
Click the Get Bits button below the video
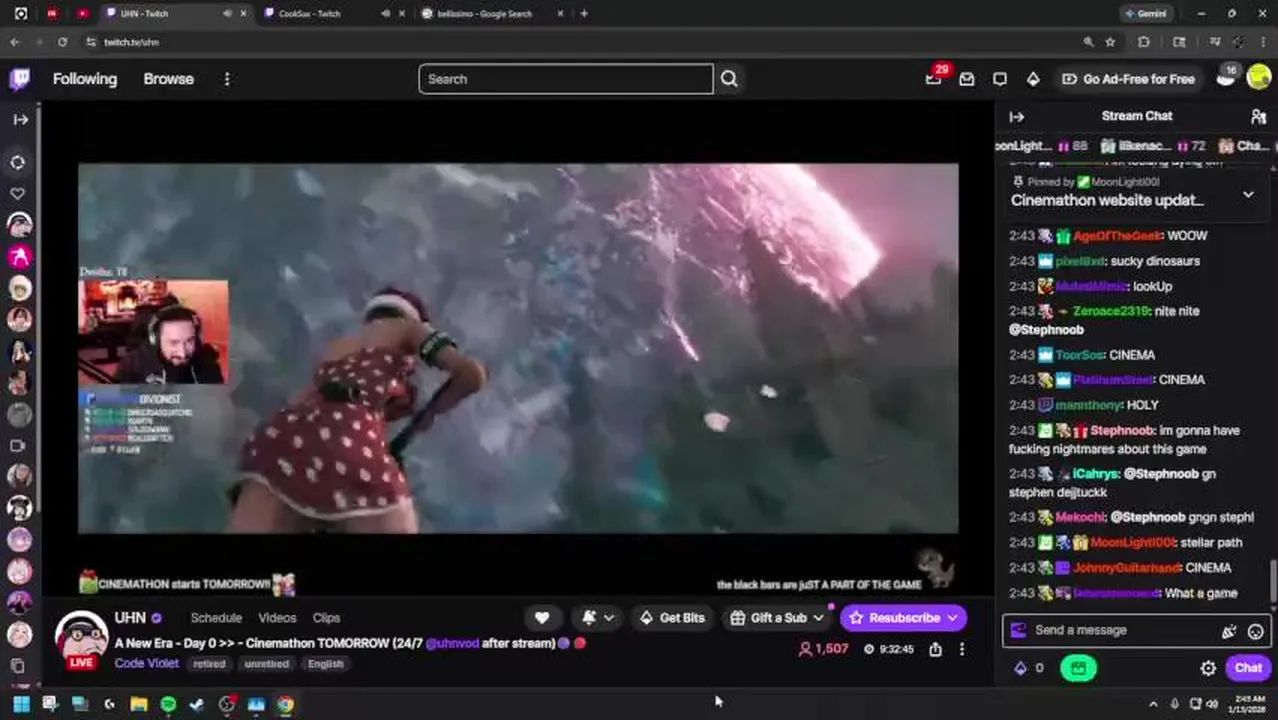(671, 618)
